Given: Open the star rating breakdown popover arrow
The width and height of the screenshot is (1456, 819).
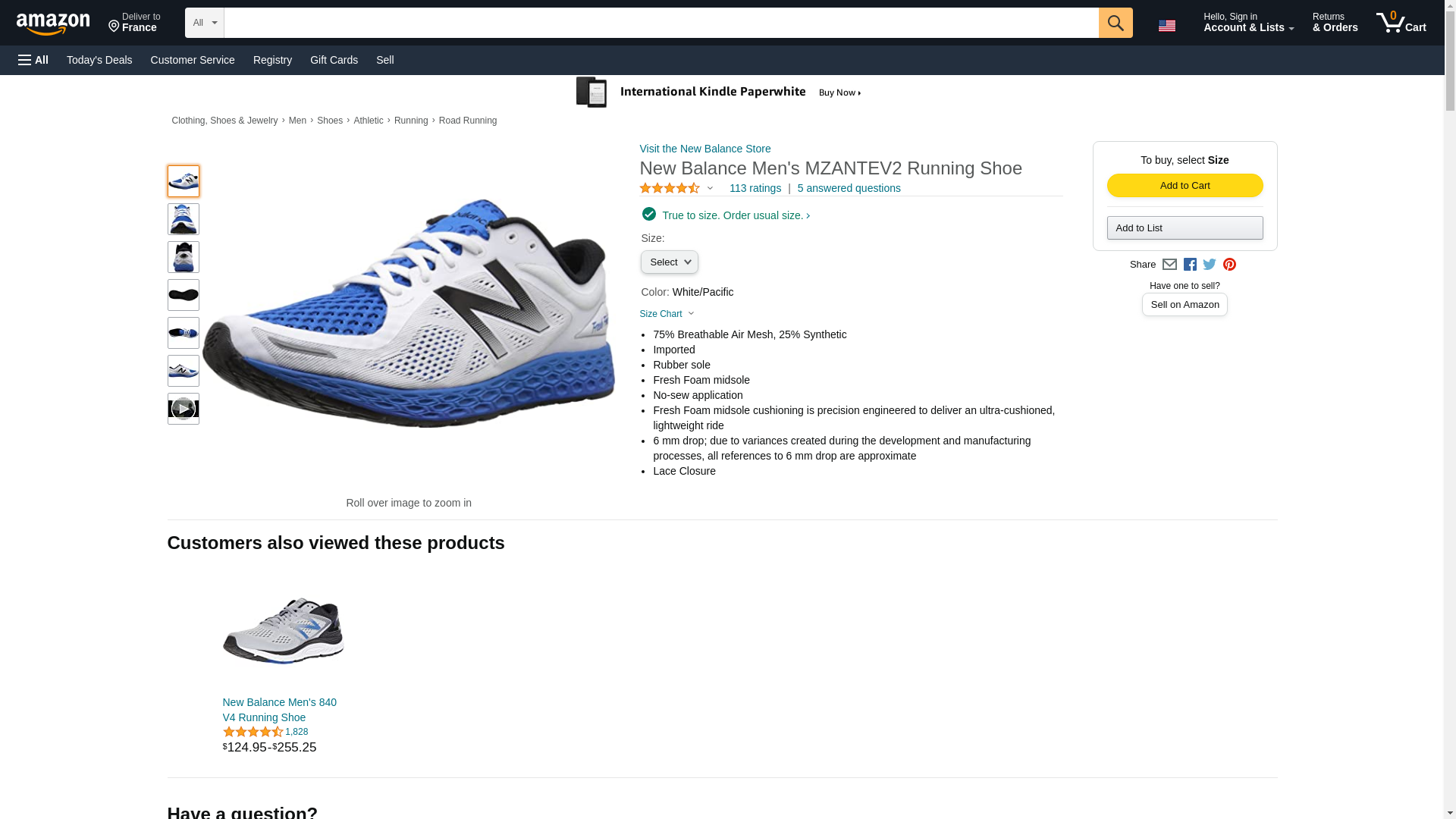Looking at the screenshot, I should (710, 188).
